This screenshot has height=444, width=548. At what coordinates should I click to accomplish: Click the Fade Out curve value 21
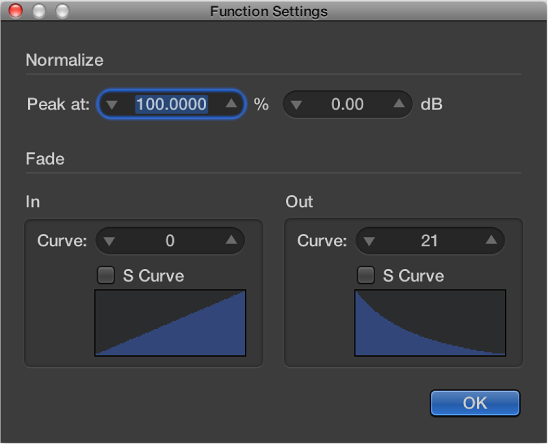click(429, 241)
